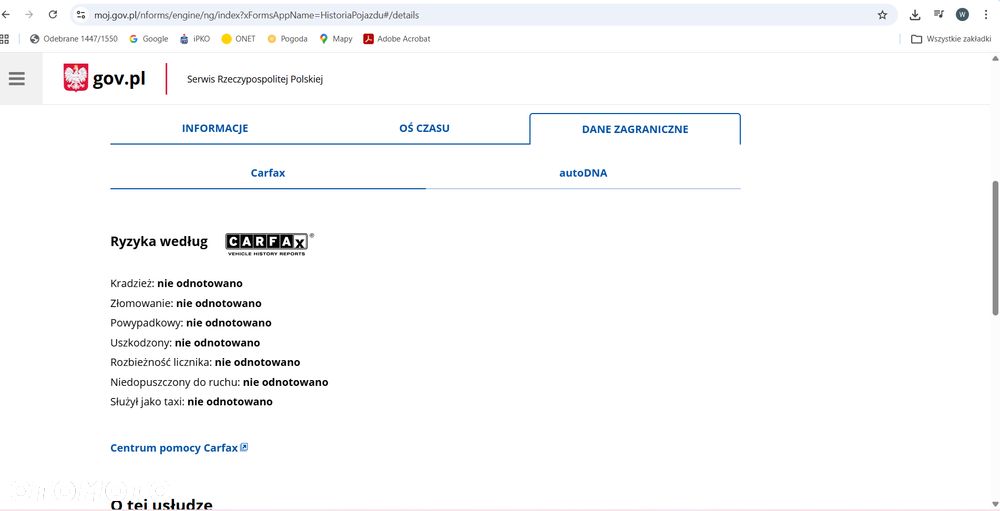Click the Rozbieżność licznika line

(205, 362)
